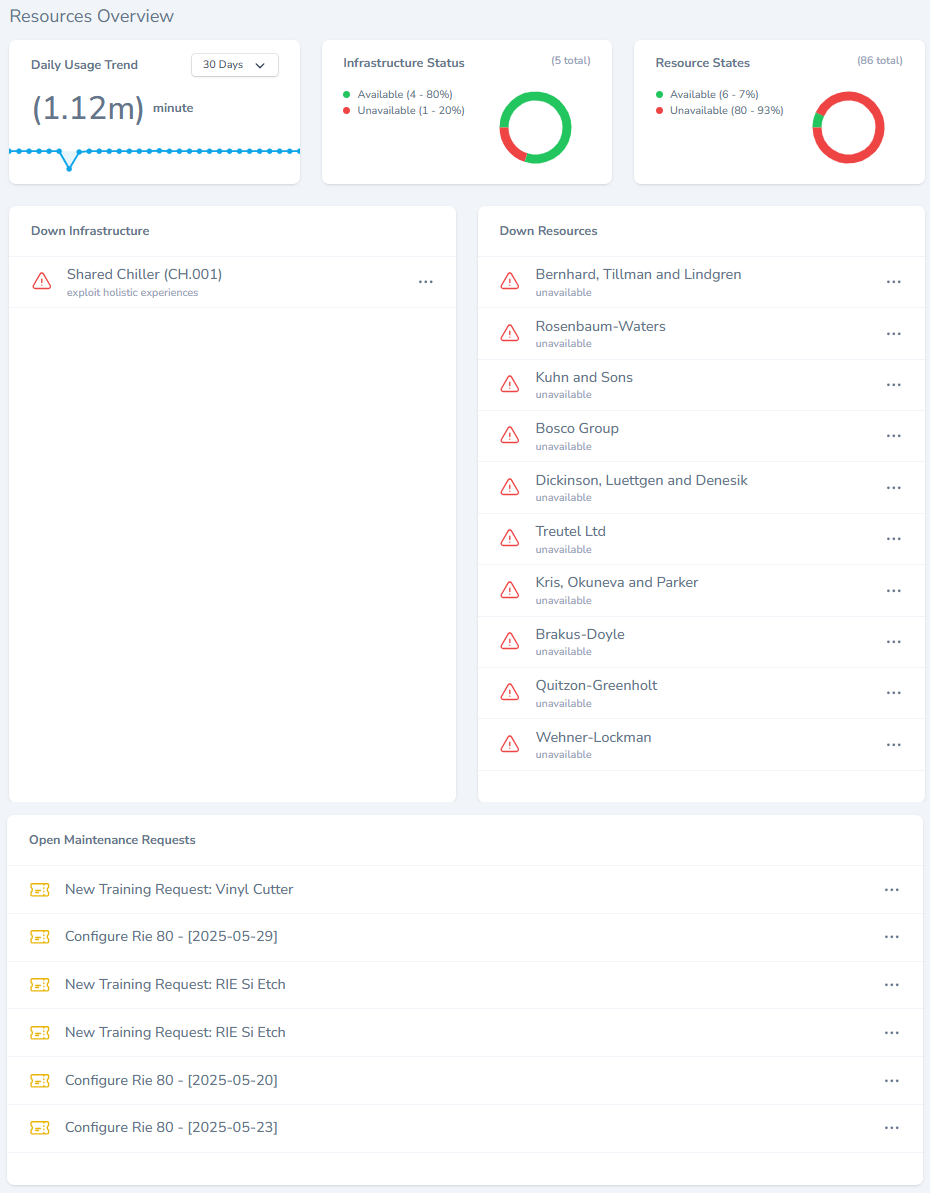Open more options for Configure Rie 80 2025-05-29
Viewport: 930px width, 1193px height.
point(891,937)
